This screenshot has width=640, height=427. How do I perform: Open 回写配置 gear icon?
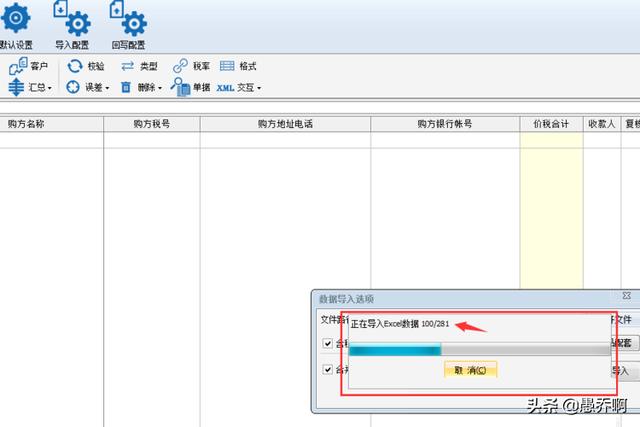[128, 18]
